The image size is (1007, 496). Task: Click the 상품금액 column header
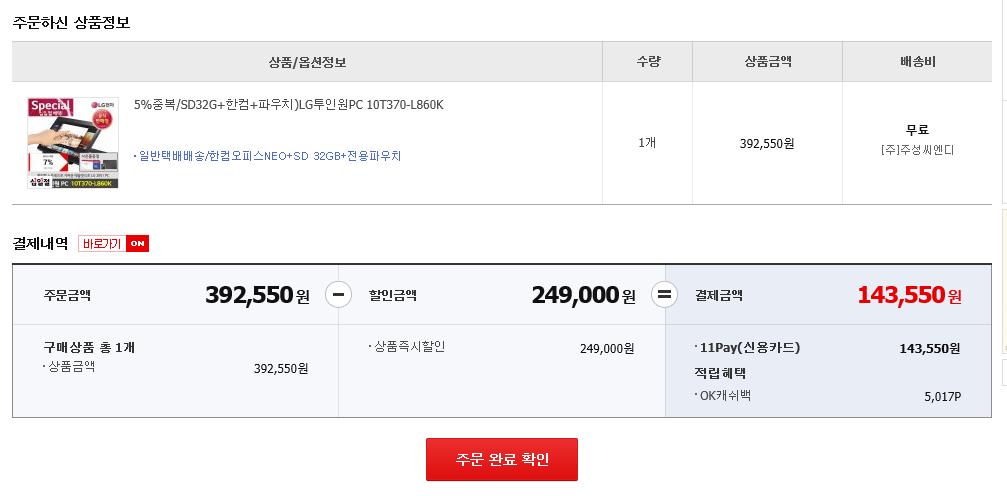(x=767, y=62)
